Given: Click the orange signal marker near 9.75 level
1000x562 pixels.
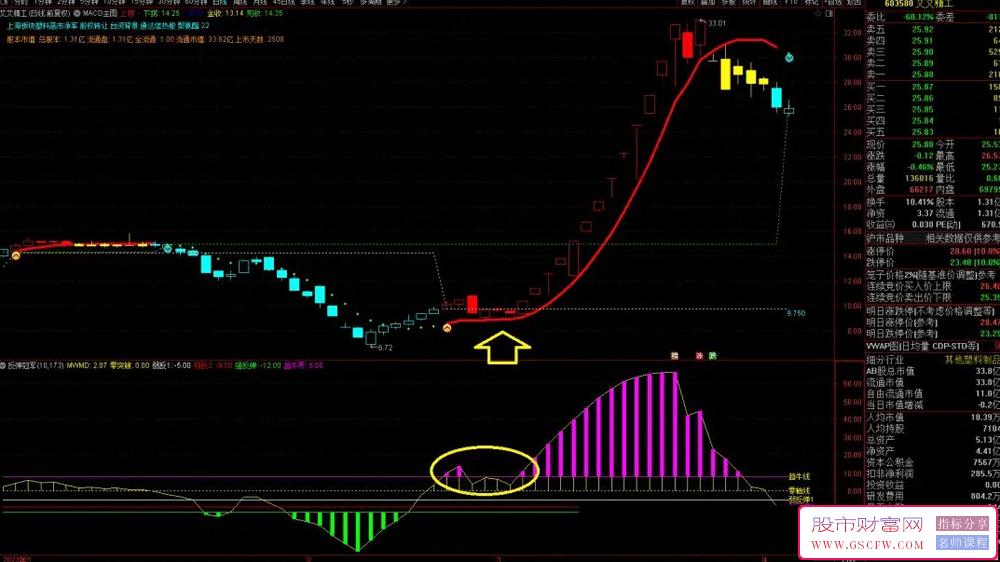Looking at the screenshot, I should click(x=447, y=328).
